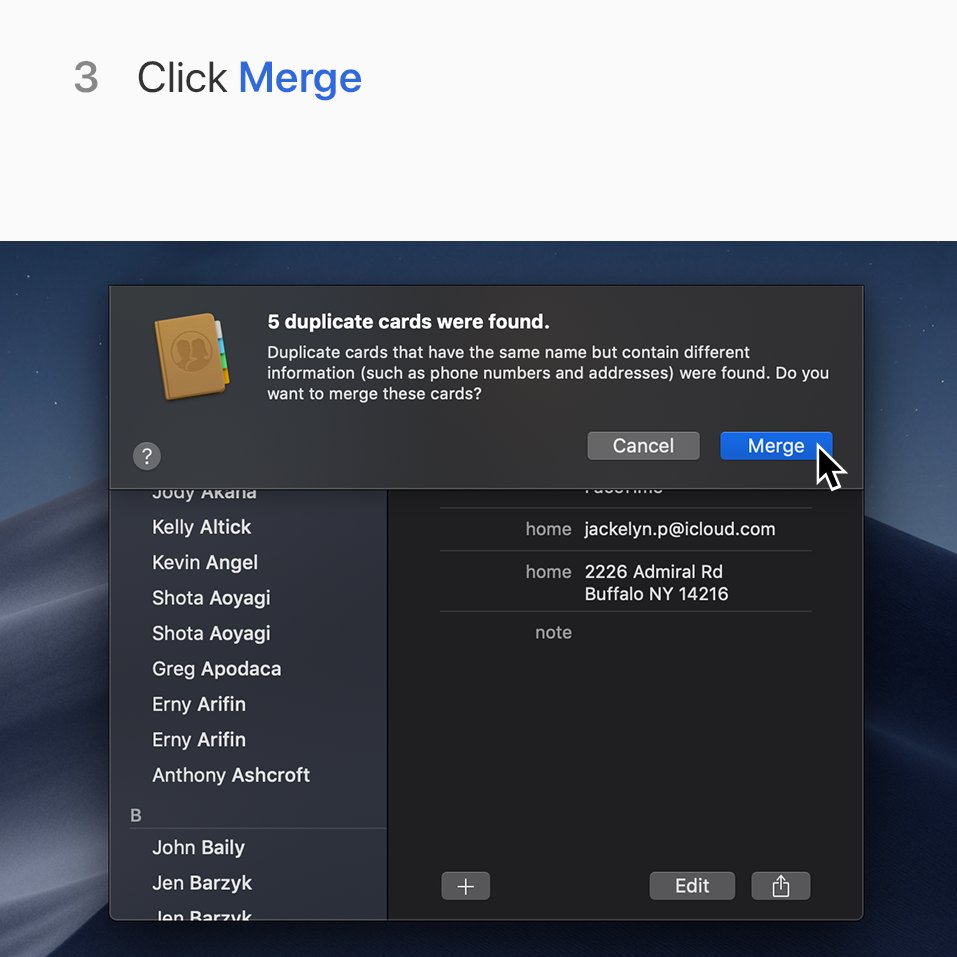Screen dimensions: 957x957
Task: Select John Baily contact
Action: point(198,848)
